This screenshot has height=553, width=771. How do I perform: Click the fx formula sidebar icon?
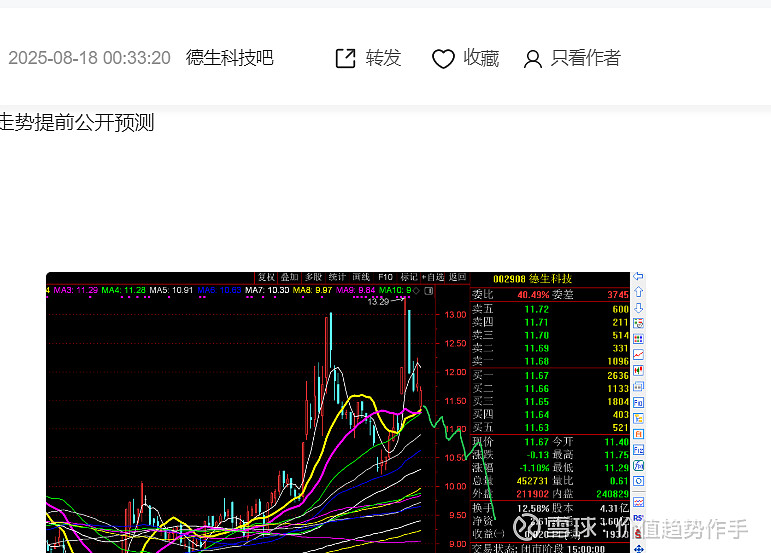point(638,466)
